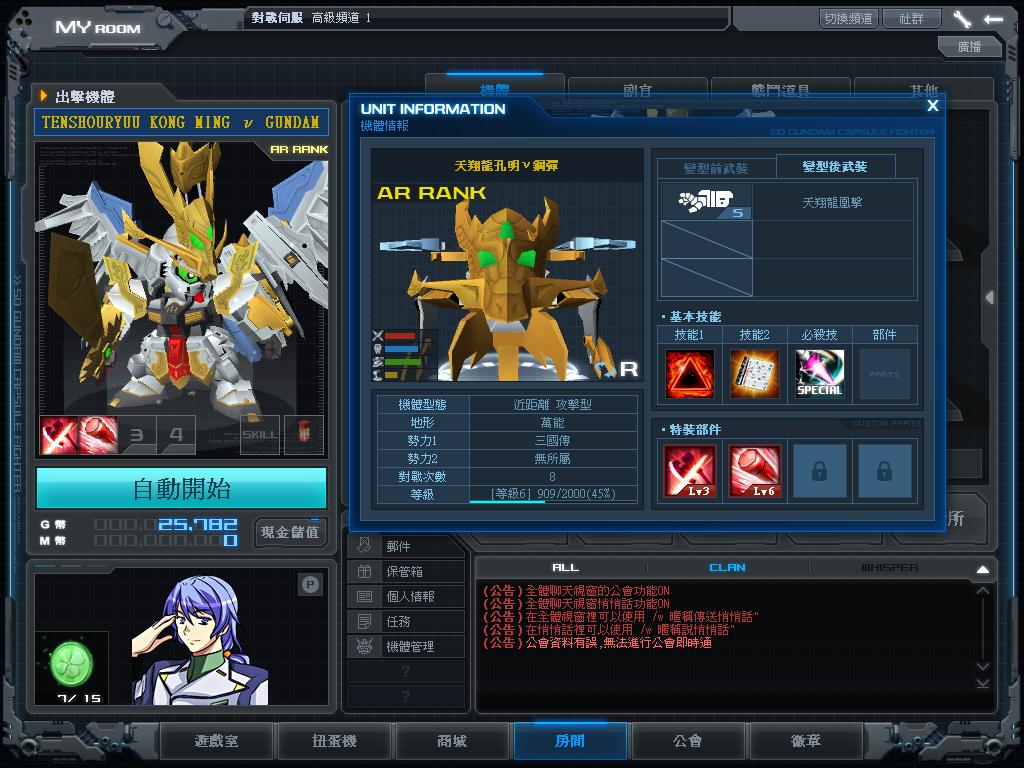Select the last locked custom part slot
Screen dimensions: 1024x768
[x=884, y=471]
